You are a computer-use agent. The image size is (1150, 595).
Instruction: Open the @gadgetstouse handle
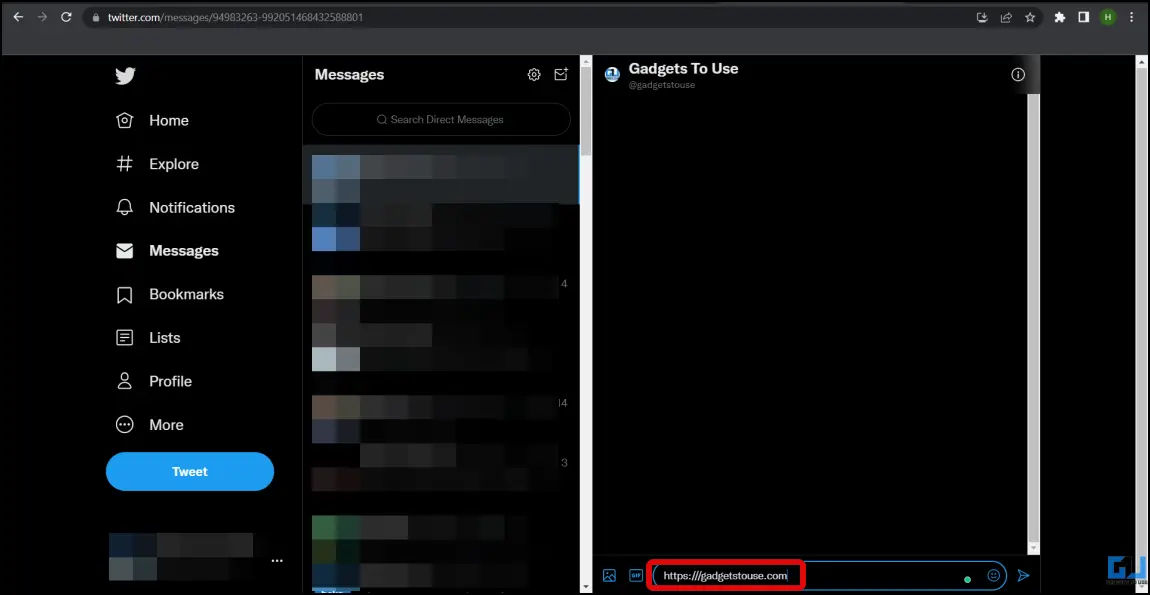662,85
